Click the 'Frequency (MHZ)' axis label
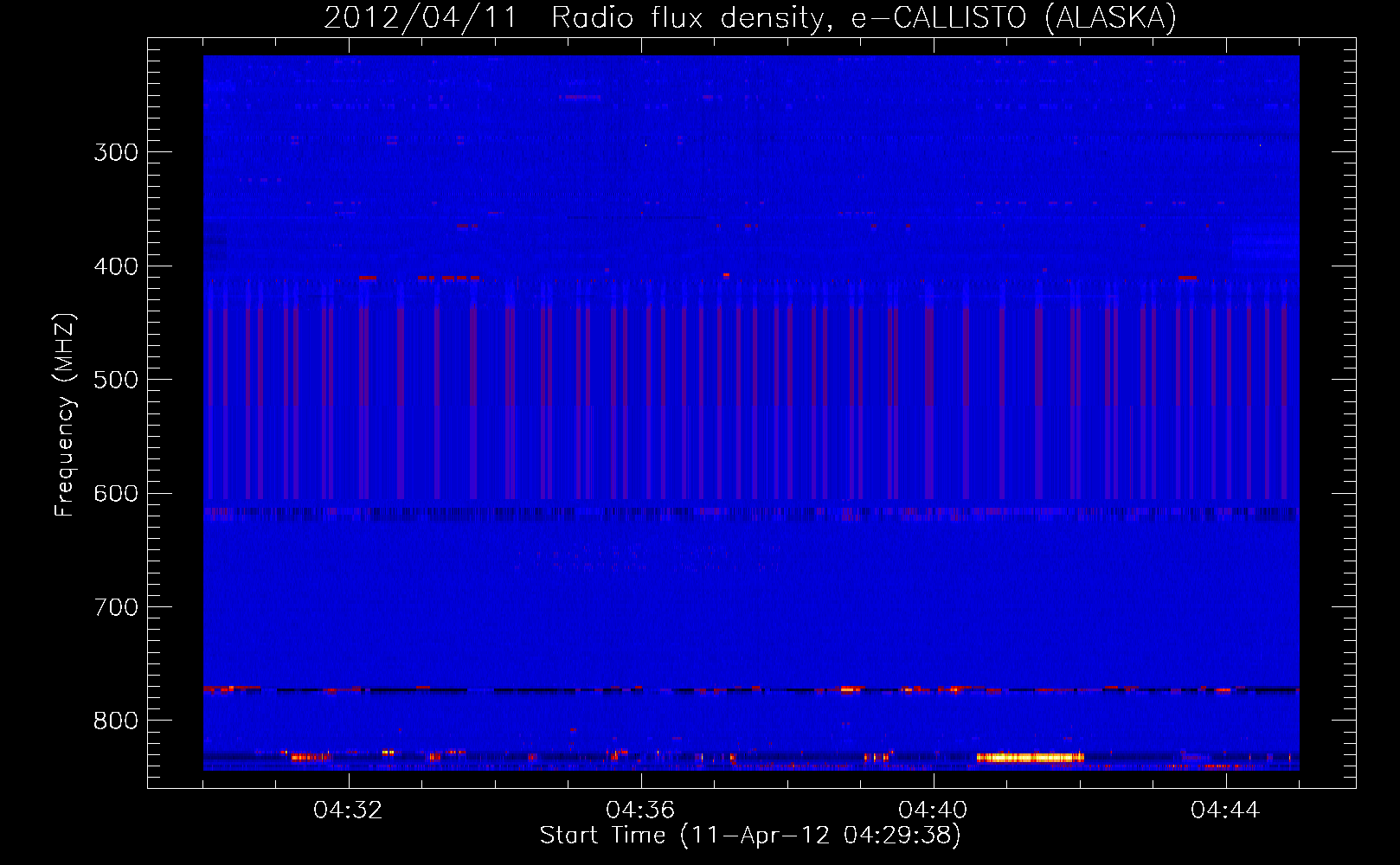This screenshot has height=865, width=1400. (x=65, y=414)
